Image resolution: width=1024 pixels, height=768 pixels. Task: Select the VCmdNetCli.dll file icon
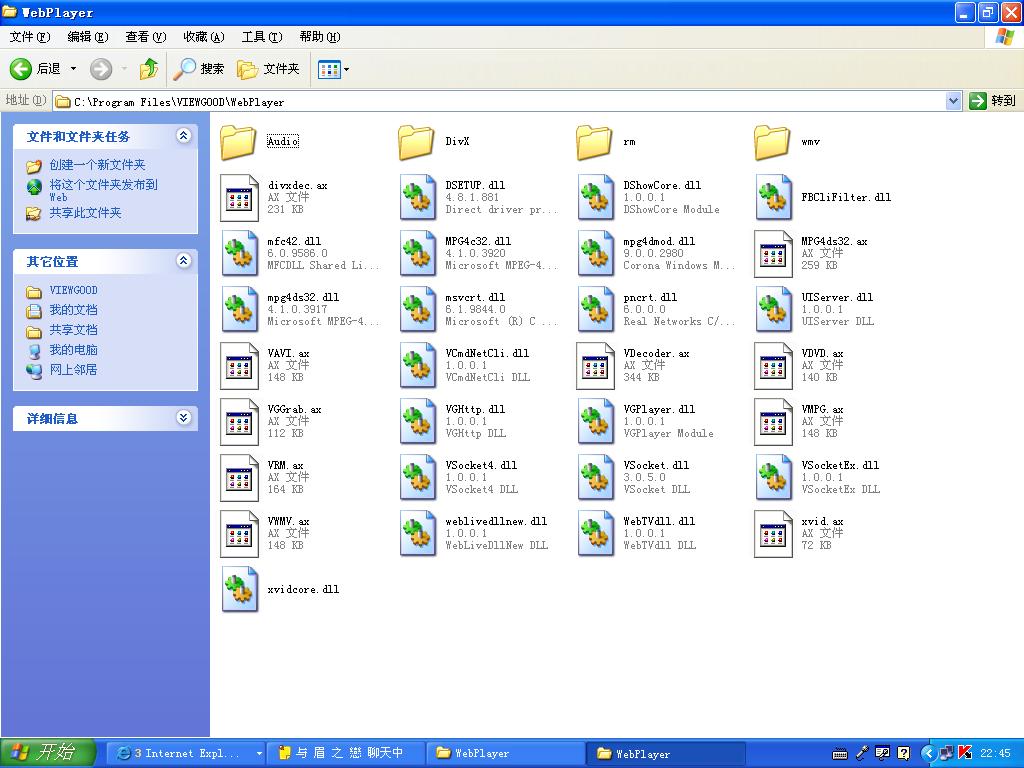tap(417, 366)
